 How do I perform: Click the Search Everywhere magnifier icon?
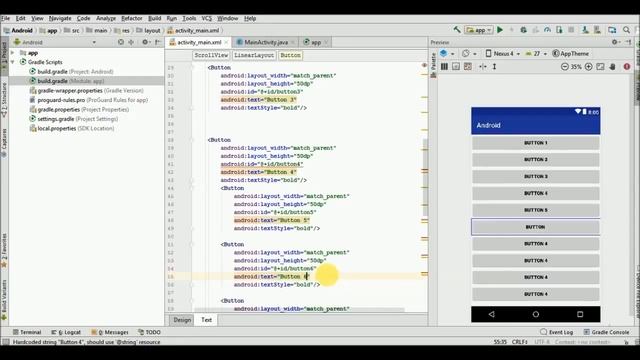626,30
